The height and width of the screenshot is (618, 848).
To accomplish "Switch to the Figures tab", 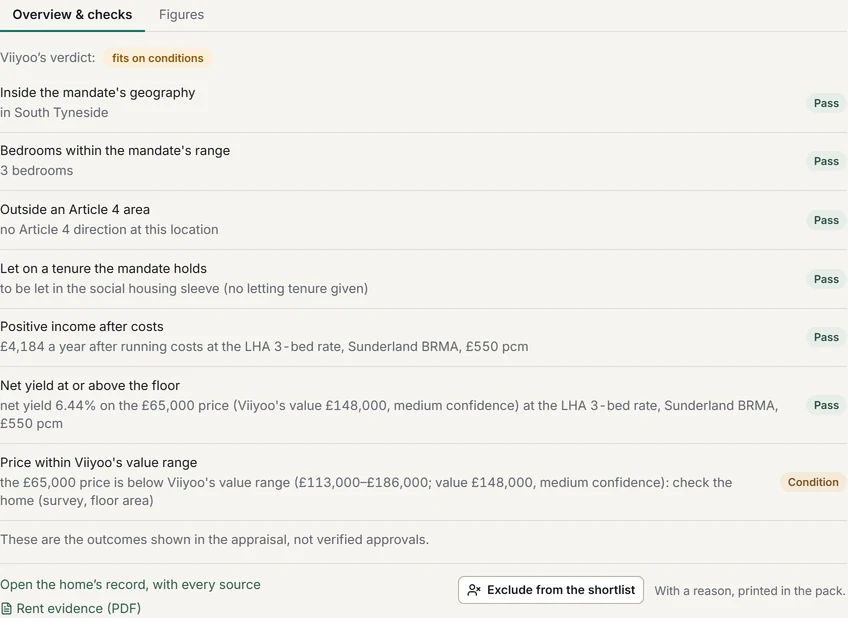I will point(181,15).
